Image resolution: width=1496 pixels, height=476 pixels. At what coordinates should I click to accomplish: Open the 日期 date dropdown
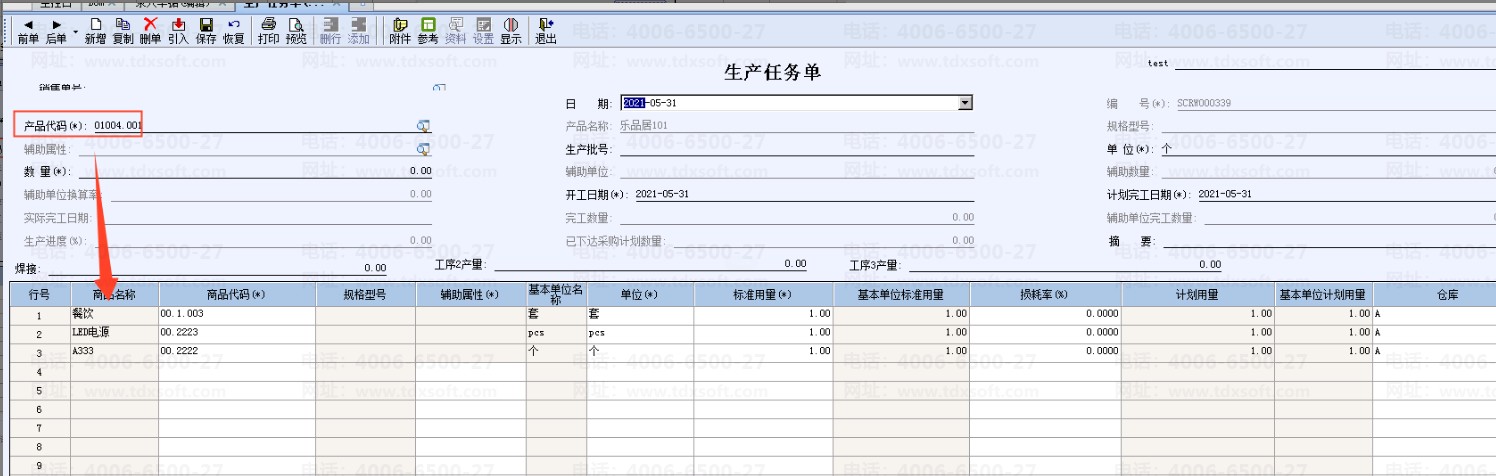[965, 102]
